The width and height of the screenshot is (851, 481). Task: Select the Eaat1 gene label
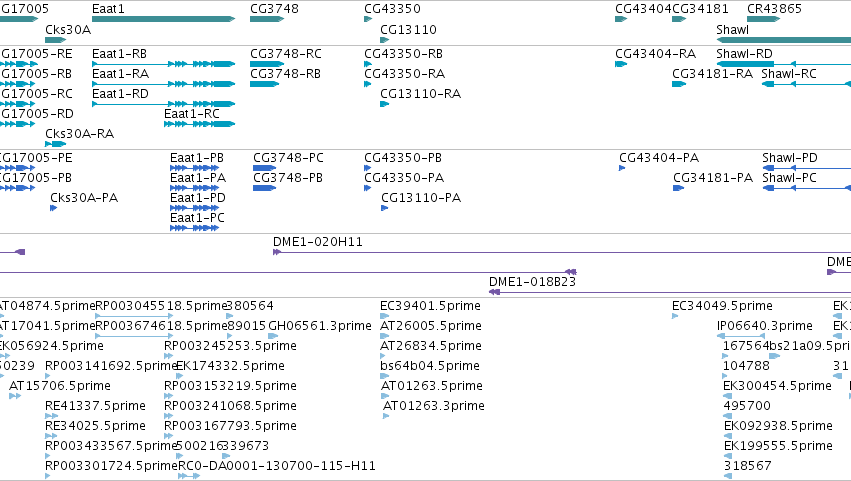[x=108, y=9]
